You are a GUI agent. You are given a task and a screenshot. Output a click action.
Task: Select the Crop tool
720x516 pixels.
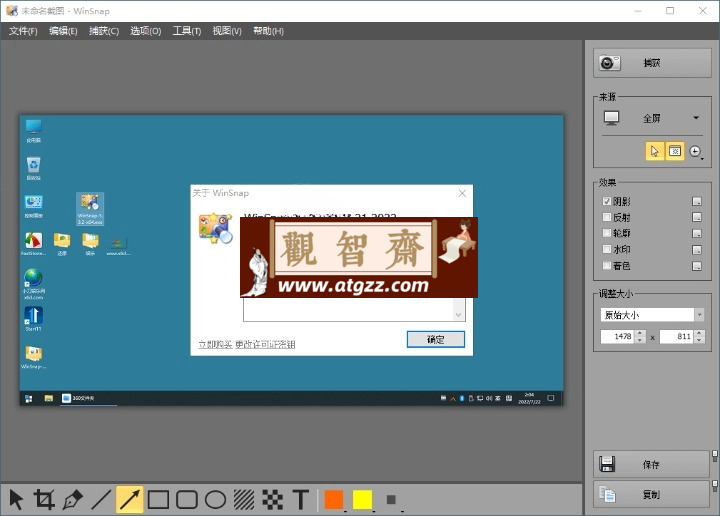[x=45, y=499]
